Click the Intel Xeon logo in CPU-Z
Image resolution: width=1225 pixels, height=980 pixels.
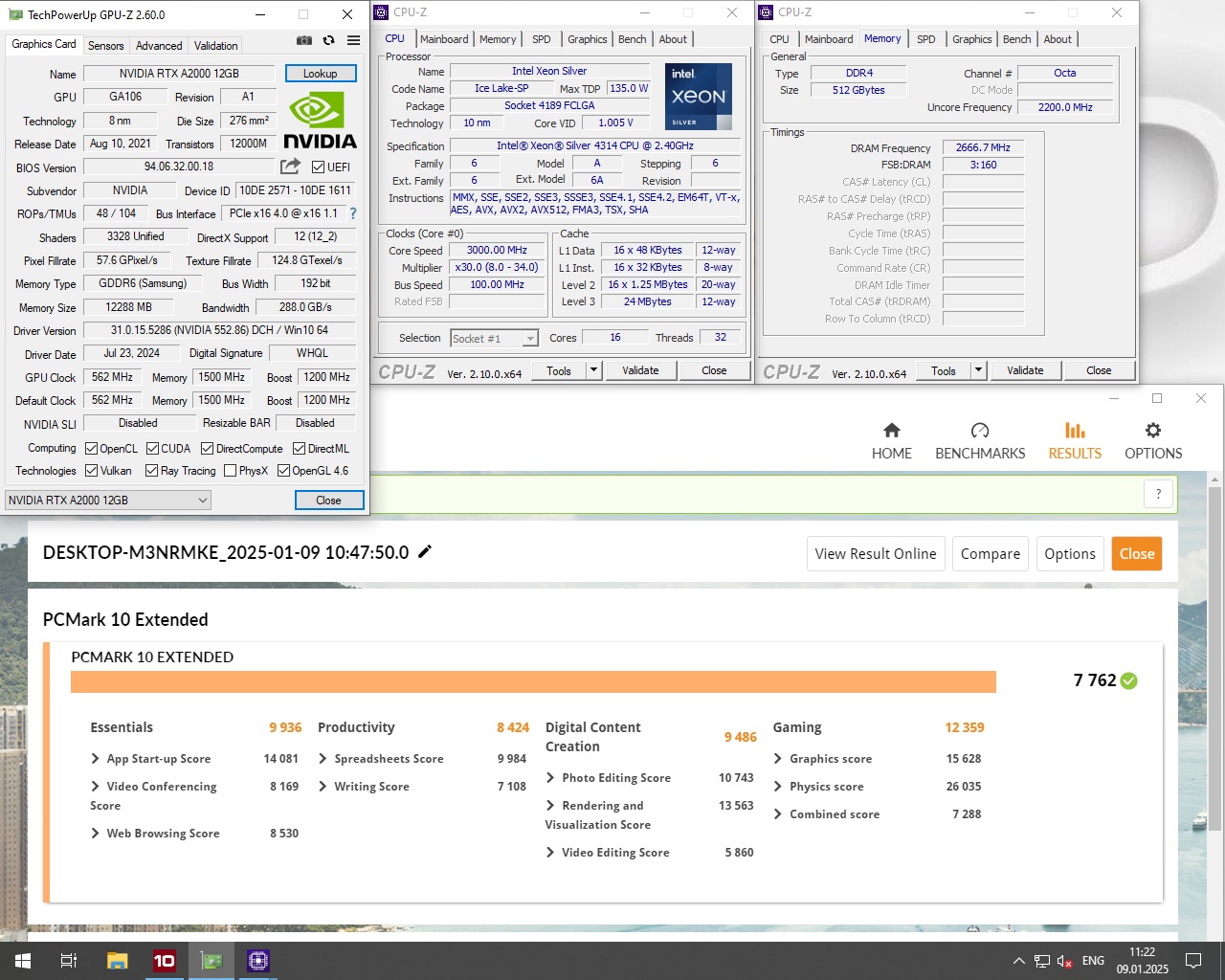click(699, 97)
